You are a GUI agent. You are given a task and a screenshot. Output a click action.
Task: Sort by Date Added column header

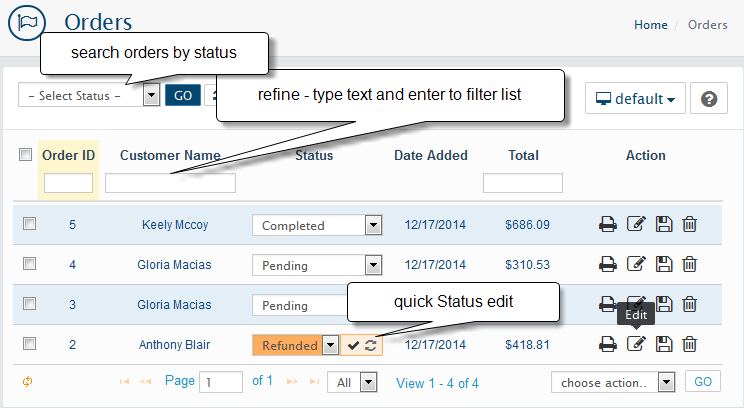(431, 155)
